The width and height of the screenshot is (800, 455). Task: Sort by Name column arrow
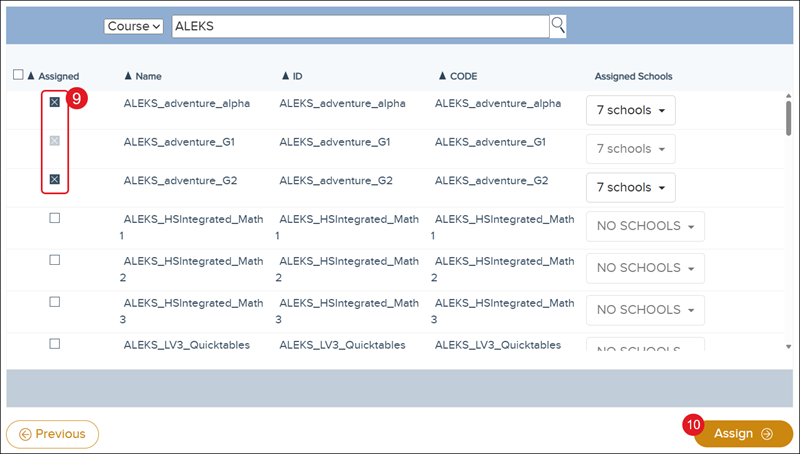tap(128, 76)
